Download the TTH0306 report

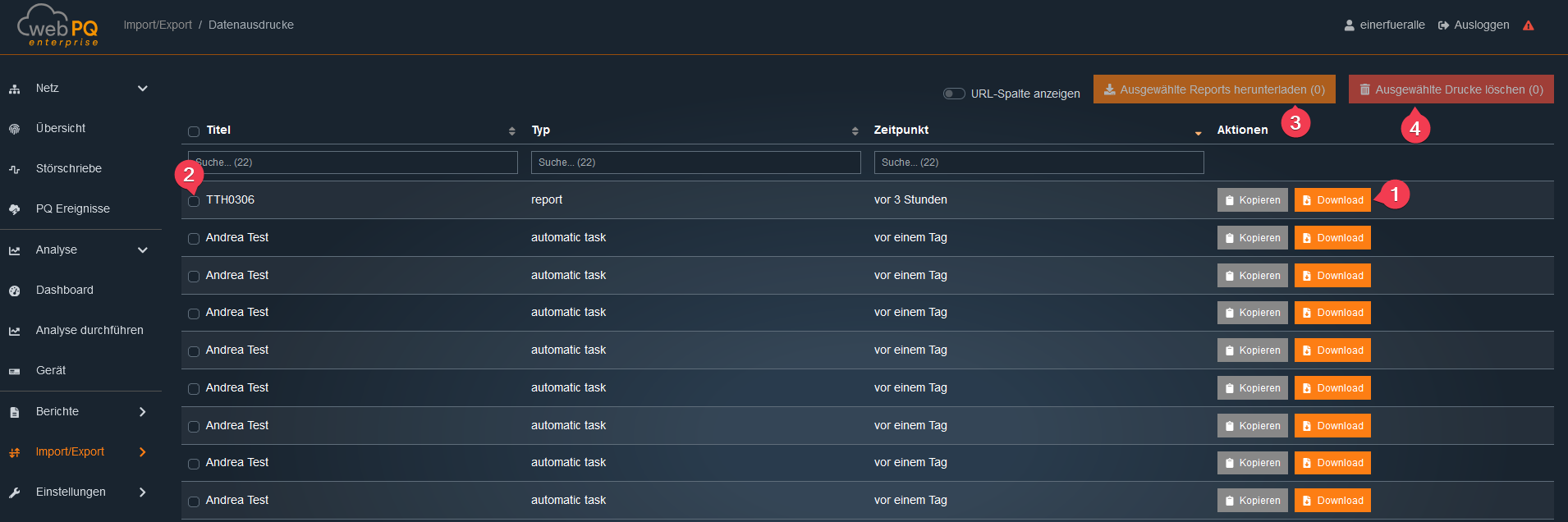[x=1332, y=200]
